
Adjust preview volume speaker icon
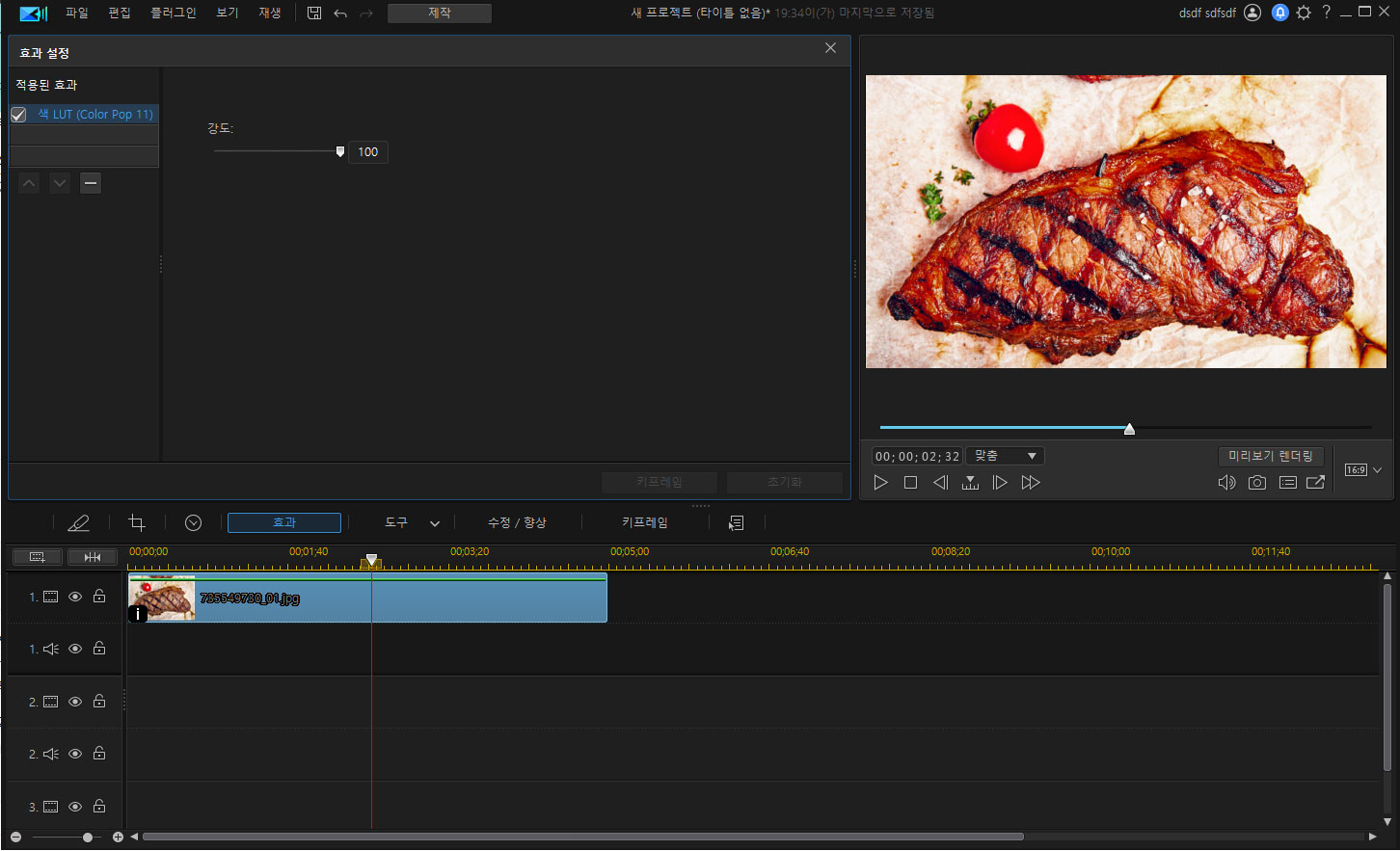pyautogui.click(x=1226, y=483)
